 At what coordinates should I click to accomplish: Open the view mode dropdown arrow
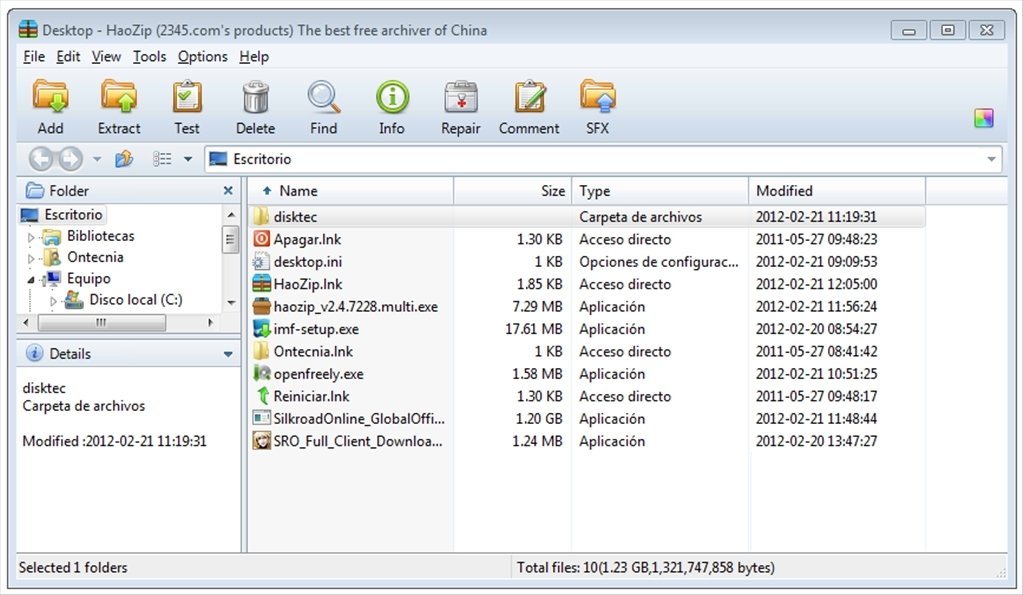click(188, 159)
